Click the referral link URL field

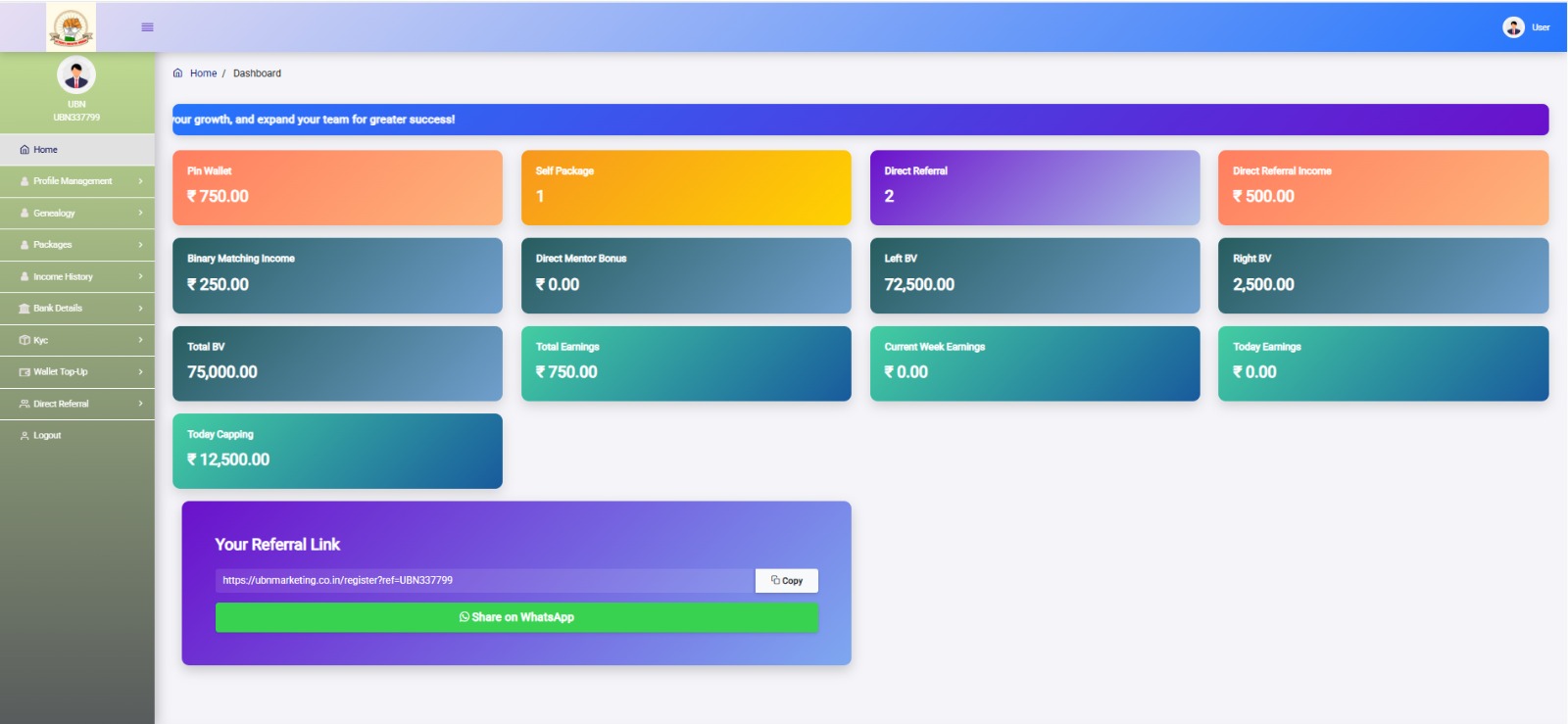[484, 581]
